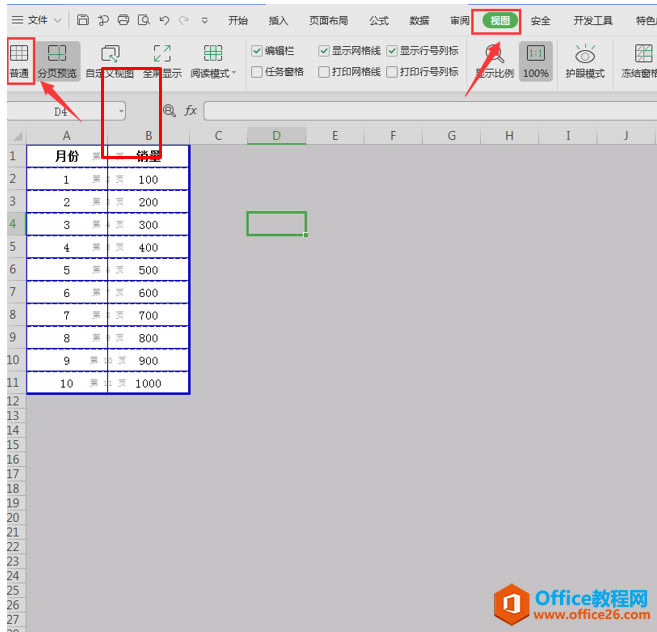657x632 pixels.
Task: Switch to the 数据 tab
Action: 419,20
